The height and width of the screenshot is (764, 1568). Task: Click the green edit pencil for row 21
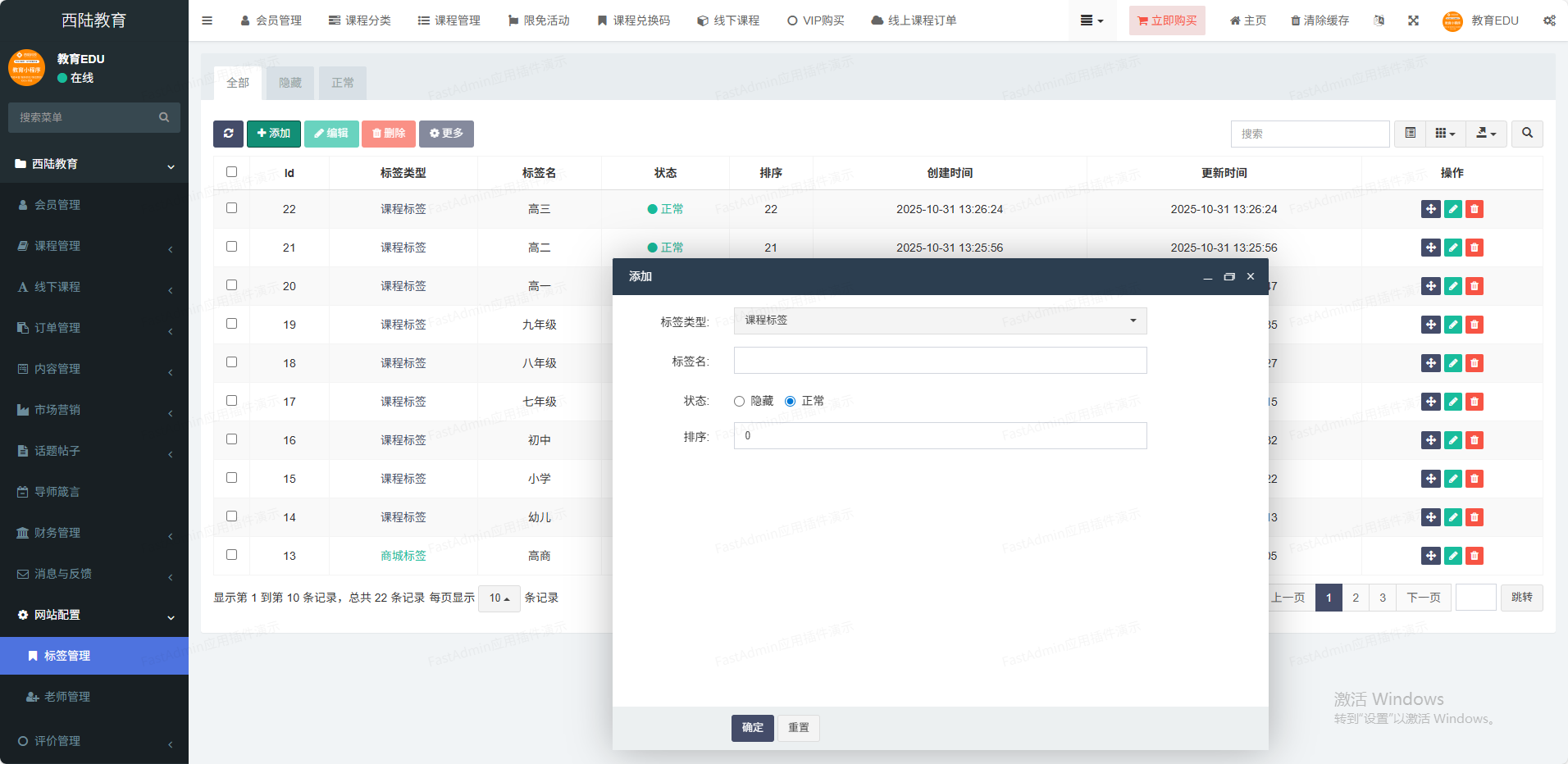coord(1452,248)
